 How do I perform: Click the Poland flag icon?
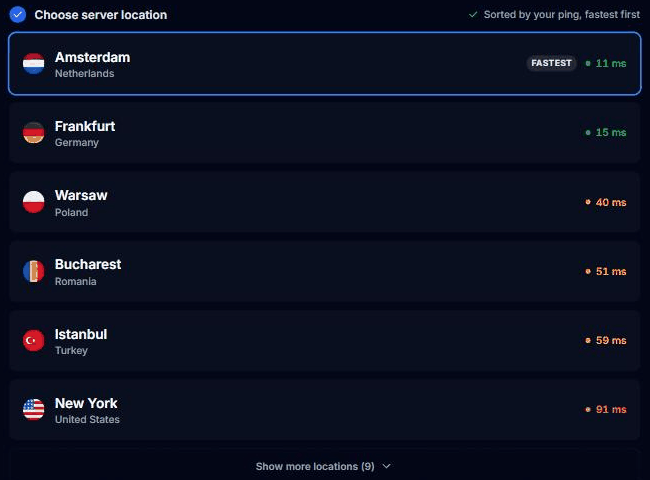point(34,202)
